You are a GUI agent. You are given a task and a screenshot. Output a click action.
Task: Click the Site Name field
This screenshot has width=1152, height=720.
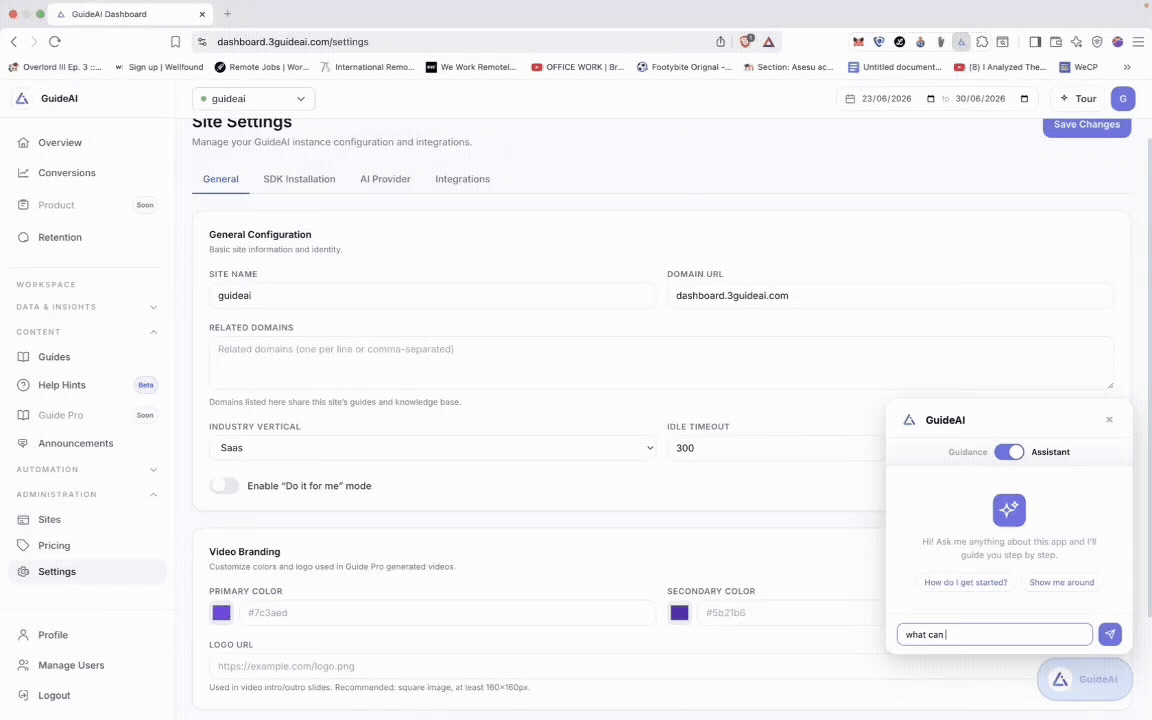[432, 295]
